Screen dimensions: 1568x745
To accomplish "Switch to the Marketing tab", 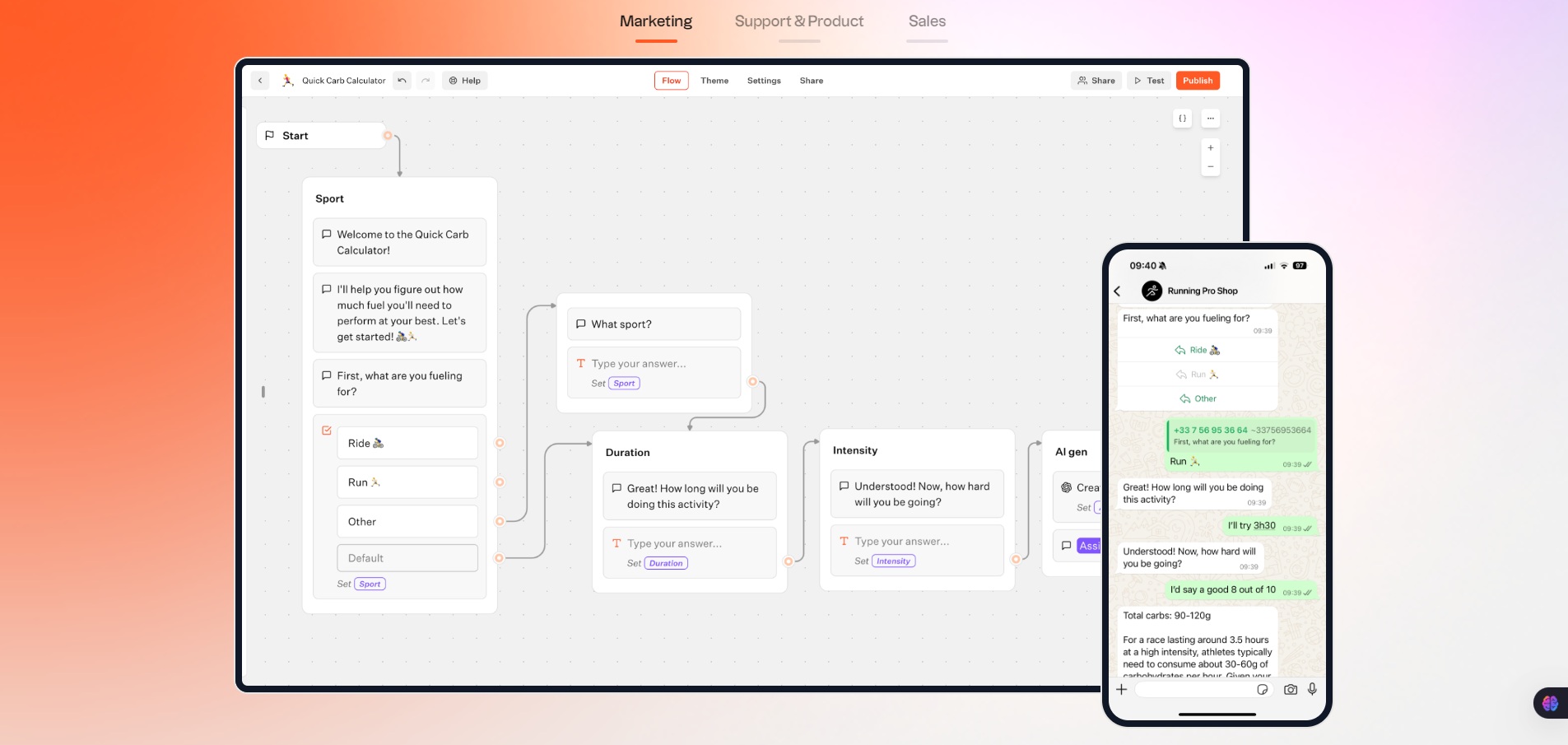I will tap(655, 21).
